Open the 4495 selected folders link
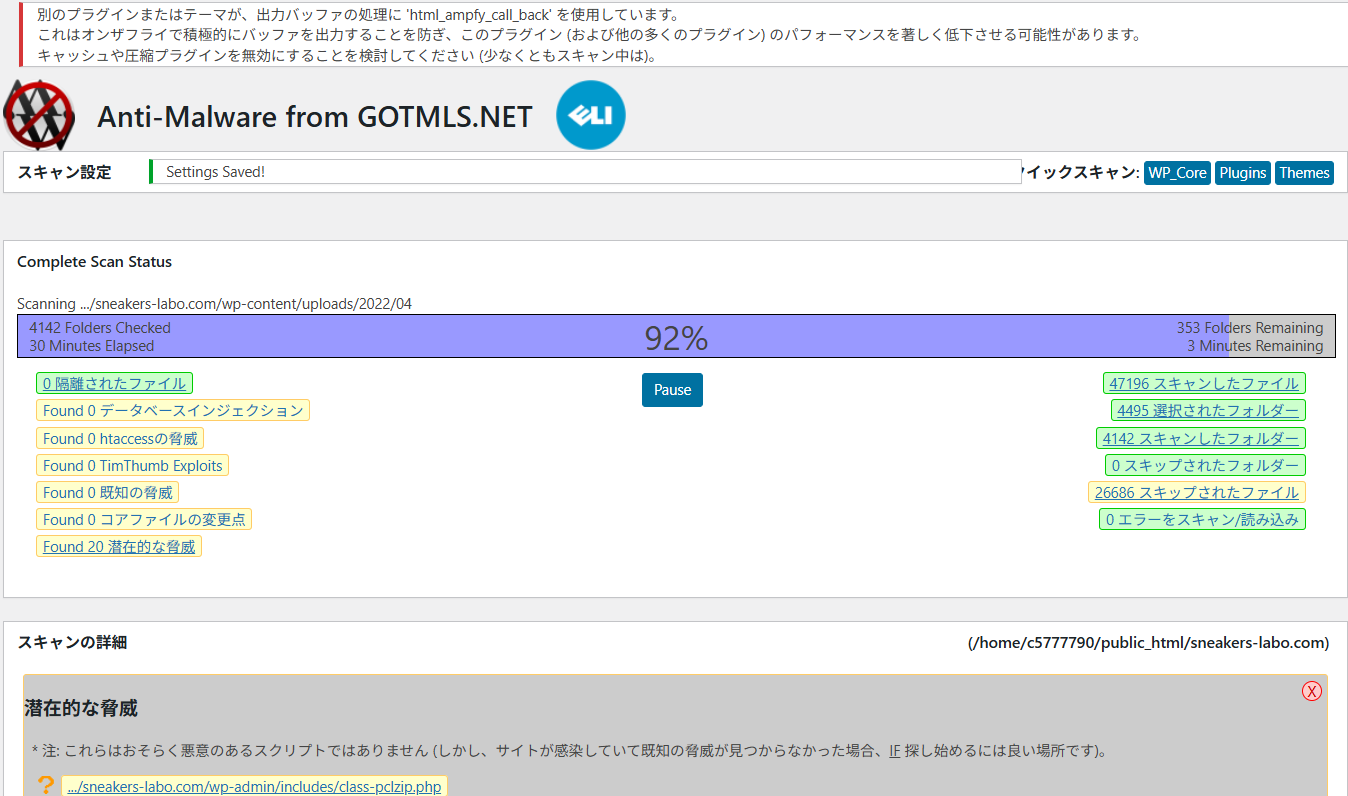 (1208, 410)
